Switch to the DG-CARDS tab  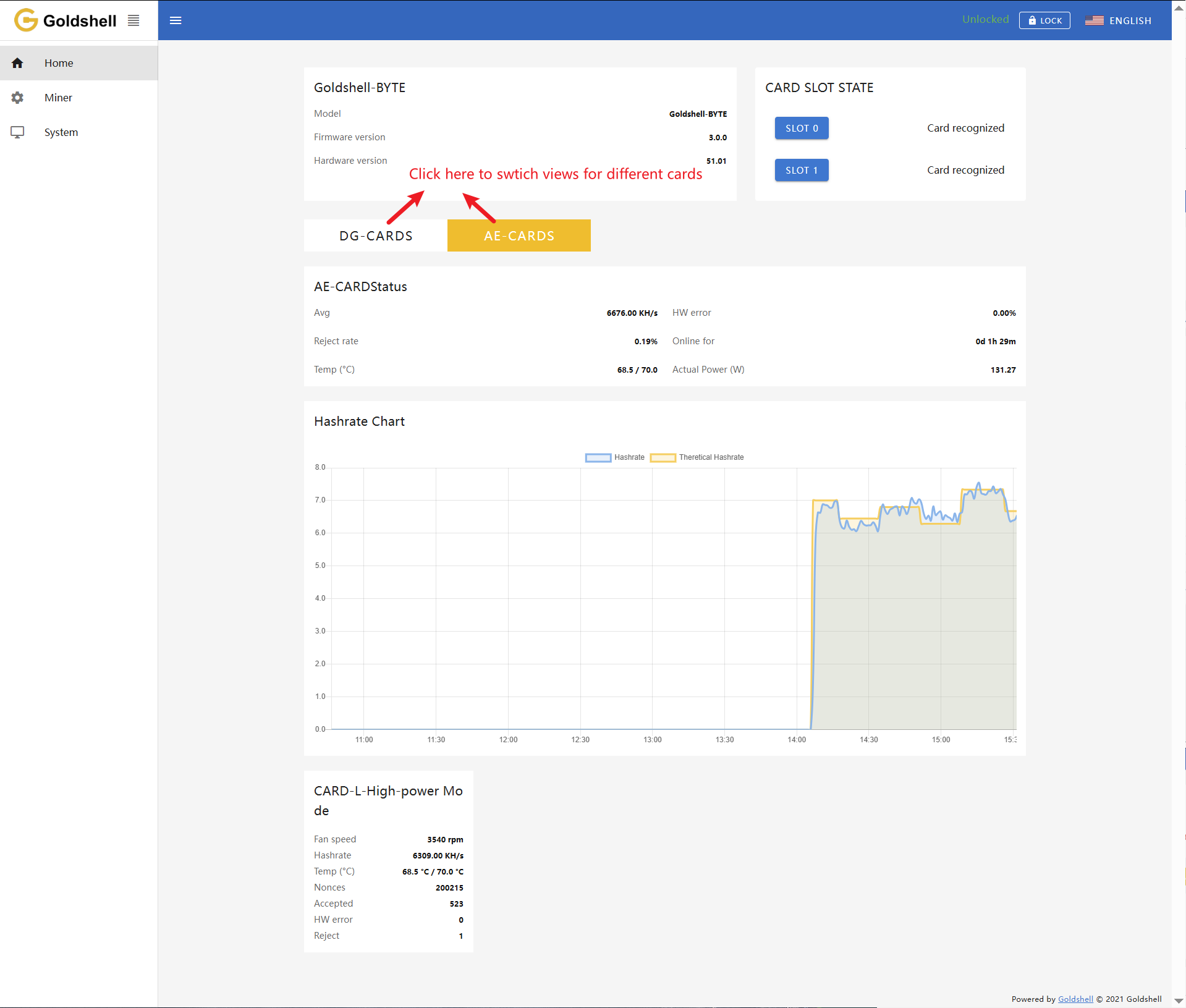(376, 235)
